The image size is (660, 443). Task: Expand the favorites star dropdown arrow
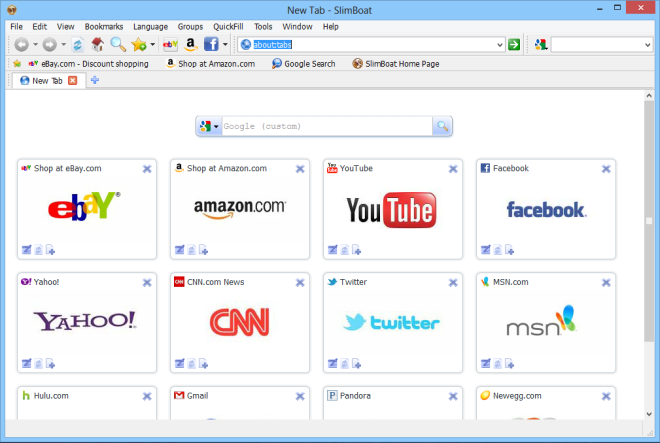pos(152,45)
